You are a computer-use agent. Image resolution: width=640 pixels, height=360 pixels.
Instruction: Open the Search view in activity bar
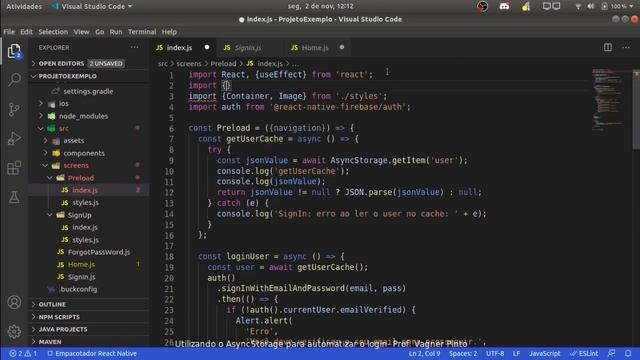click(x=14, y=80)
